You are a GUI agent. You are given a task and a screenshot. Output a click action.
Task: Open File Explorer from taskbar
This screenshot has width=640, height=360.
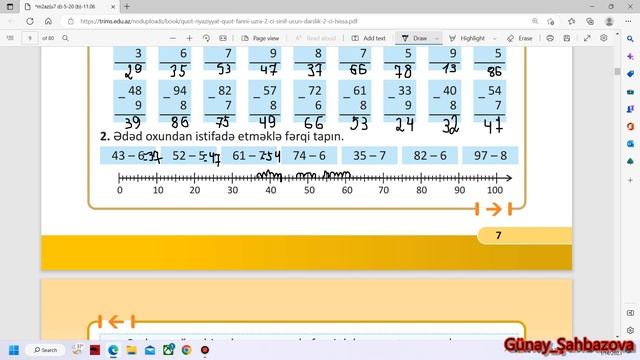pos(131,350)
